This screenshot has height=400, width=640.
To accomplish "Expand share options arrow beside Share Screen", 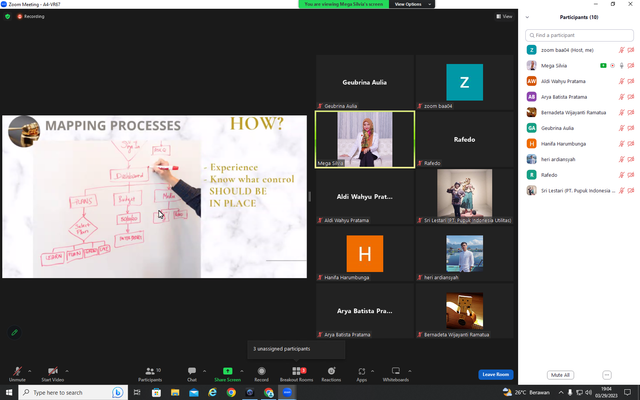I will pos(242,371).
